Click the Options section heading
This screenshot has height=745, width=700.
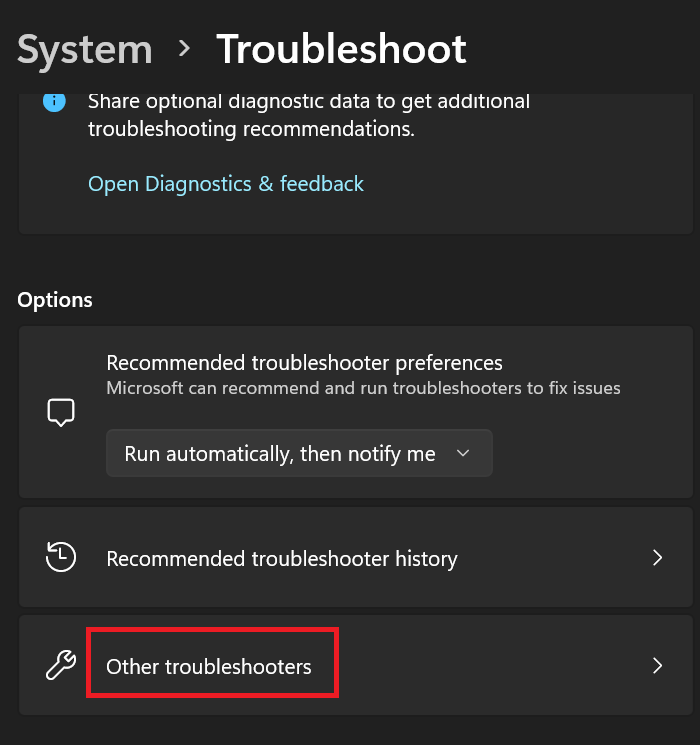55,300
